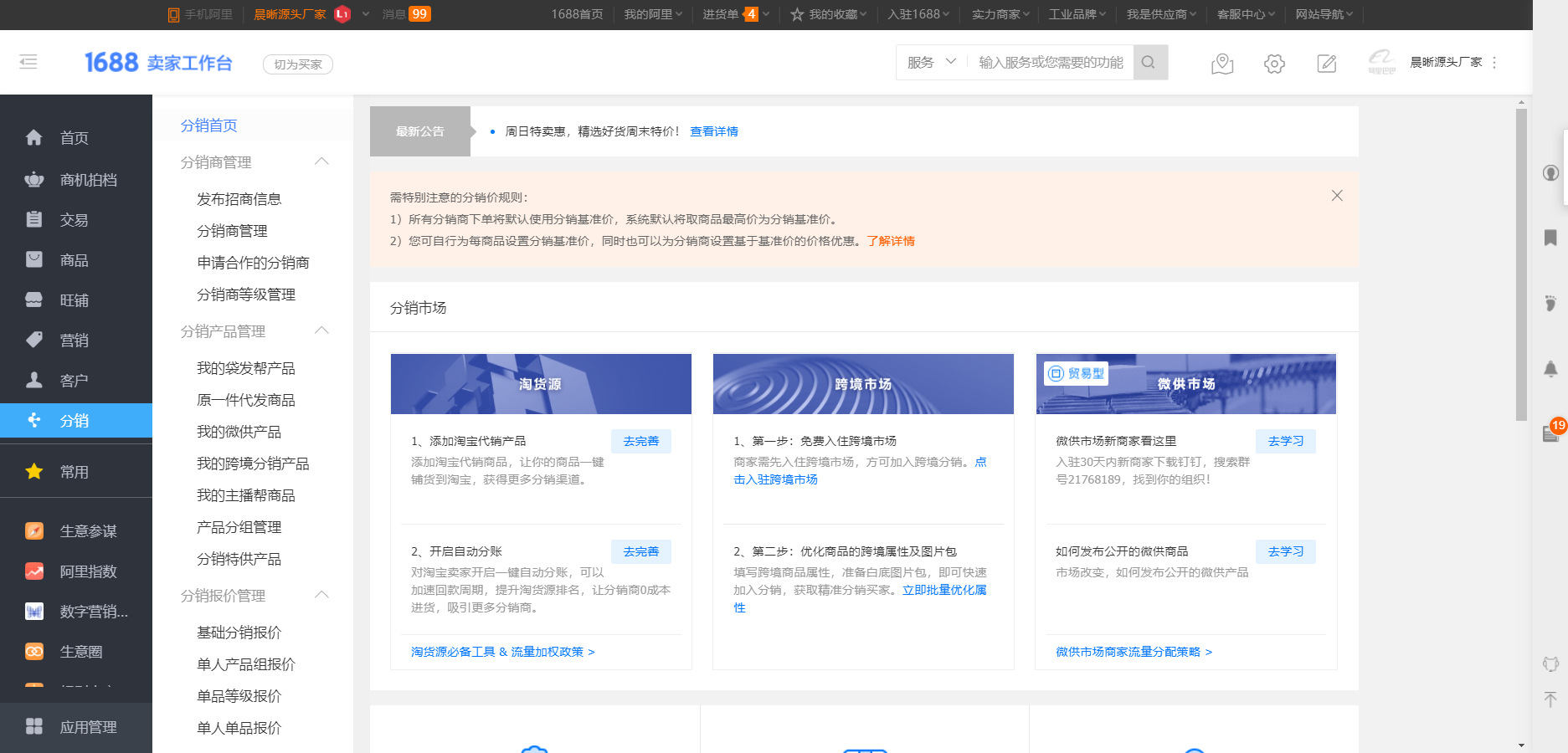Click the page vertical scrollbar thumb
Screen dimensions: 1568x753
point(1521,264)
